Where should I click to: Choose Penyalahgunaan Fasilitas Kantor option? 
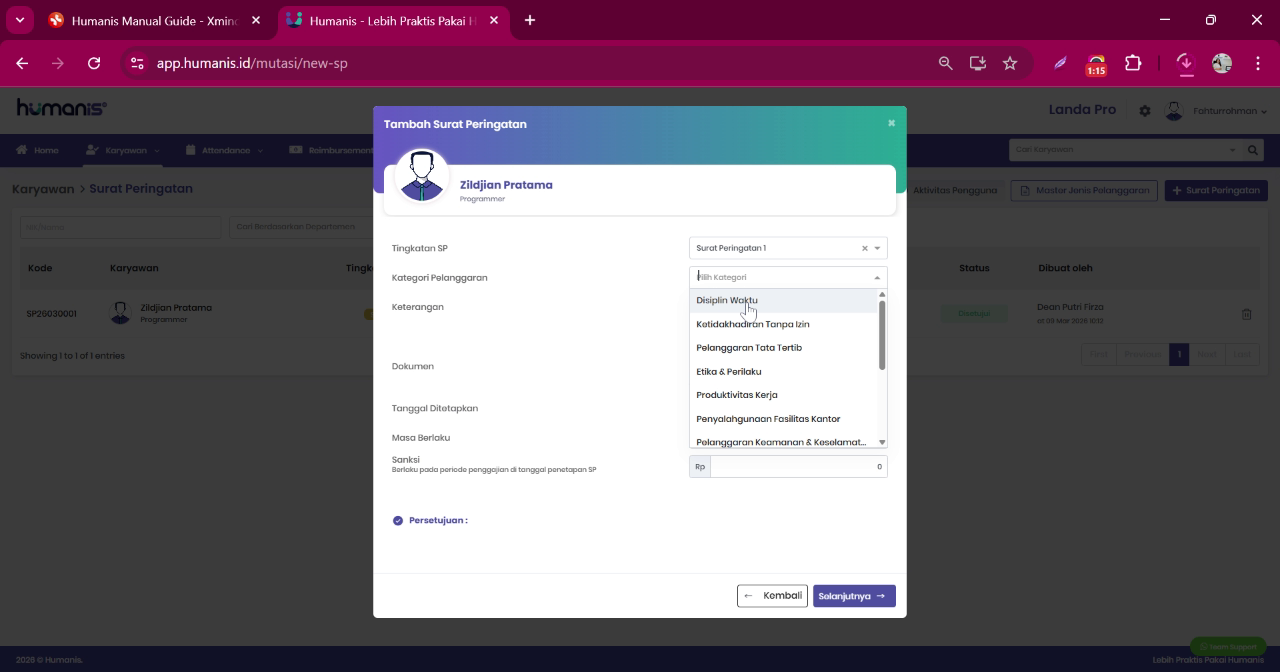(783, 419)
